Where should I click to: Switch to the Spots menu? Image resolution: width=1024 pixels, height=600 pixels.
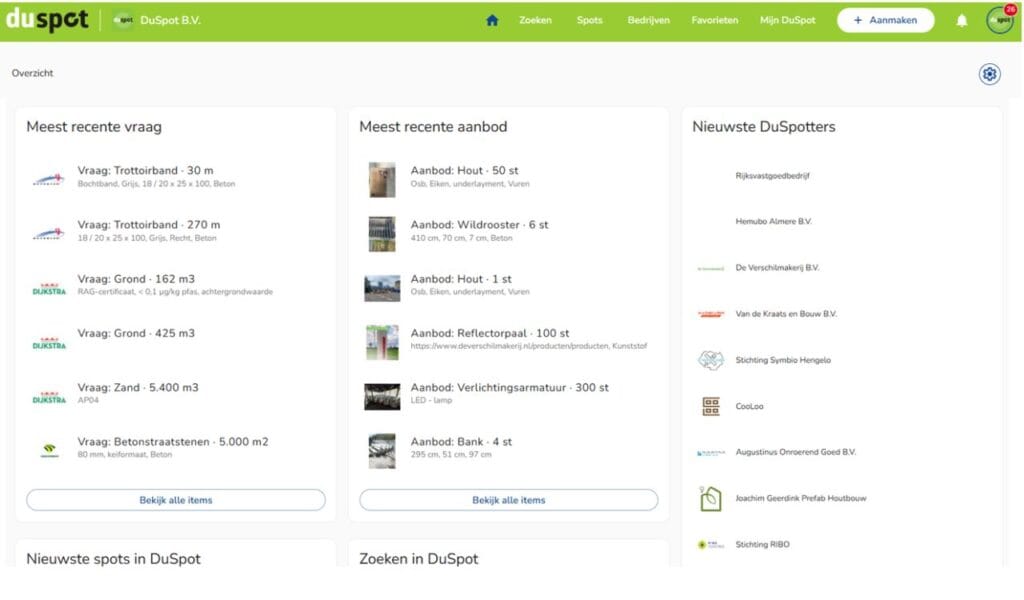[589, 20]
